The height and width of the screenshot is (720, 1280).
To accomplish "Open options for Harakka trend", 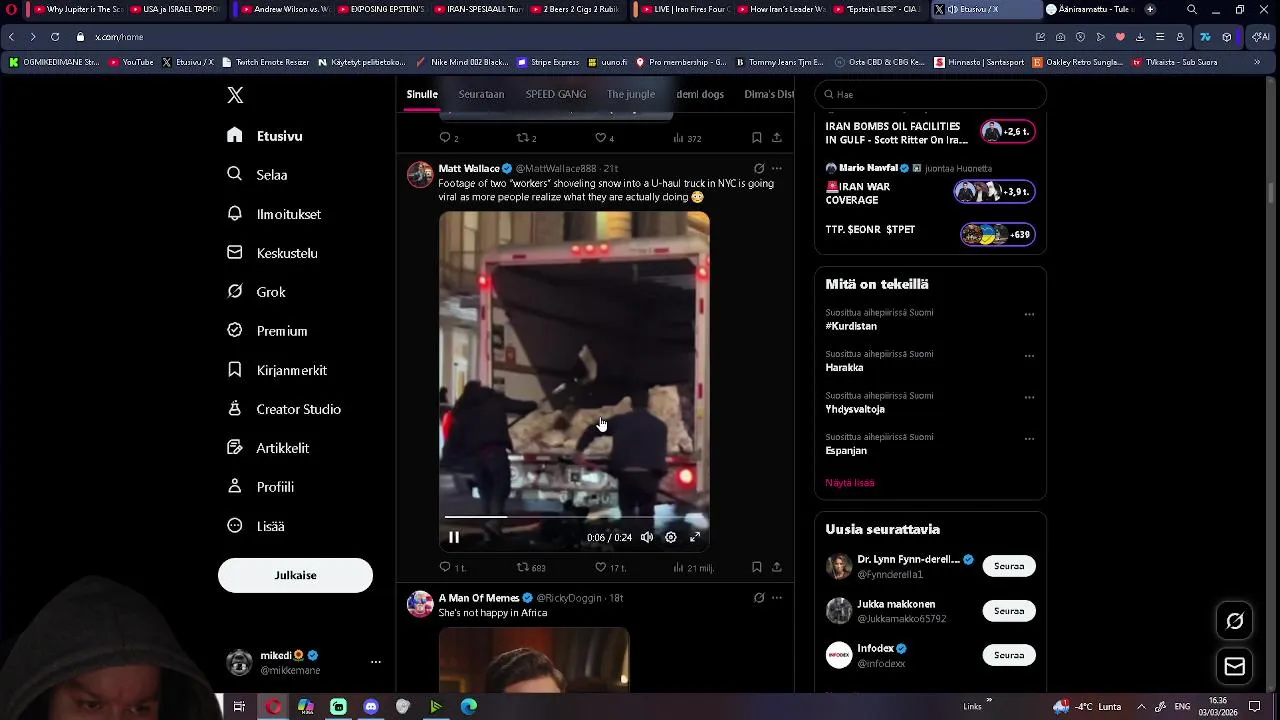I will (1029, 356).
